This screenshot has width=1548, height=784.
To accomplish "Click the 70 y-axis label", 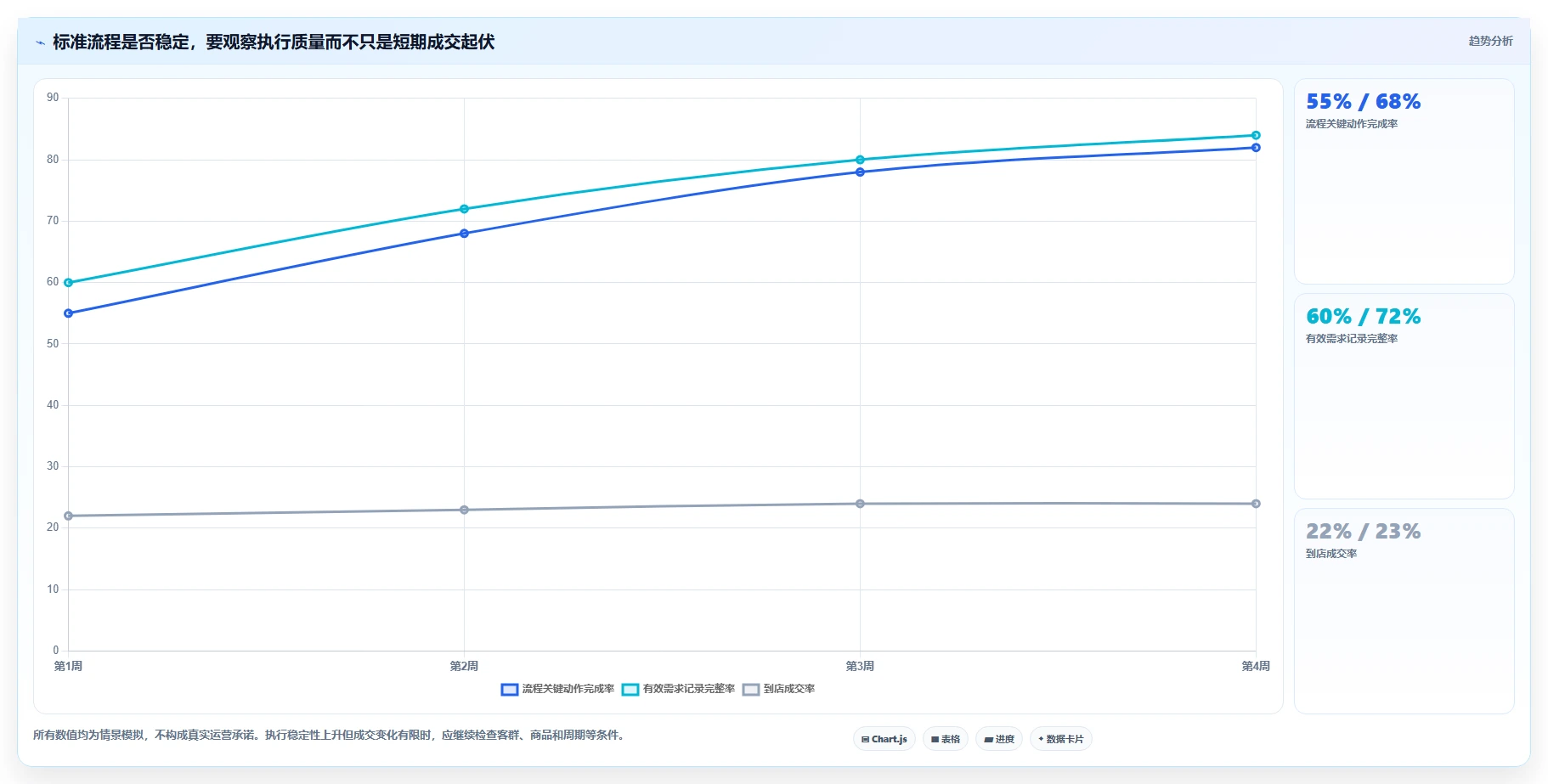I will pyautogui.click(x=53, y=221).
